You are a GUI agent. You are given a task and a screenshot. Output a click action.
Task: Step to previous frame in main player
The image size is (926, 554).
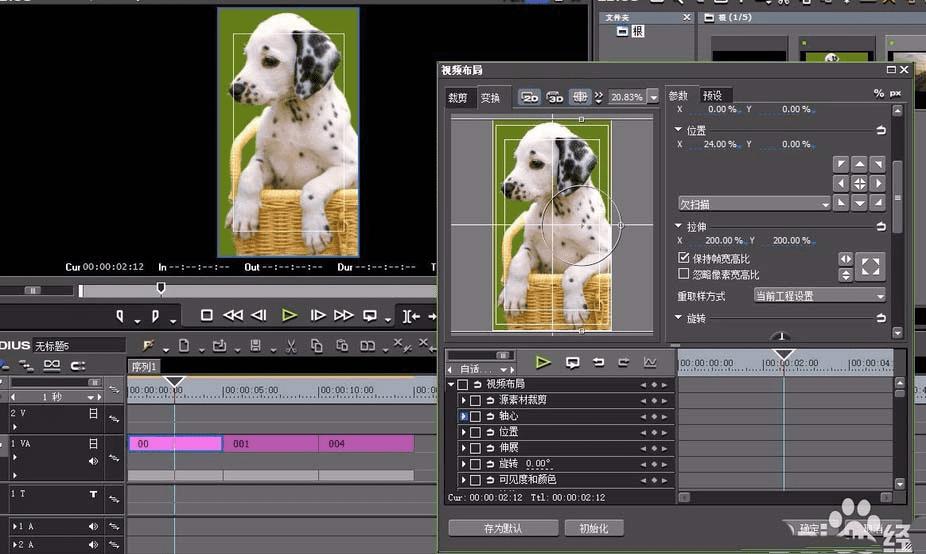click(x=259, y=315)
